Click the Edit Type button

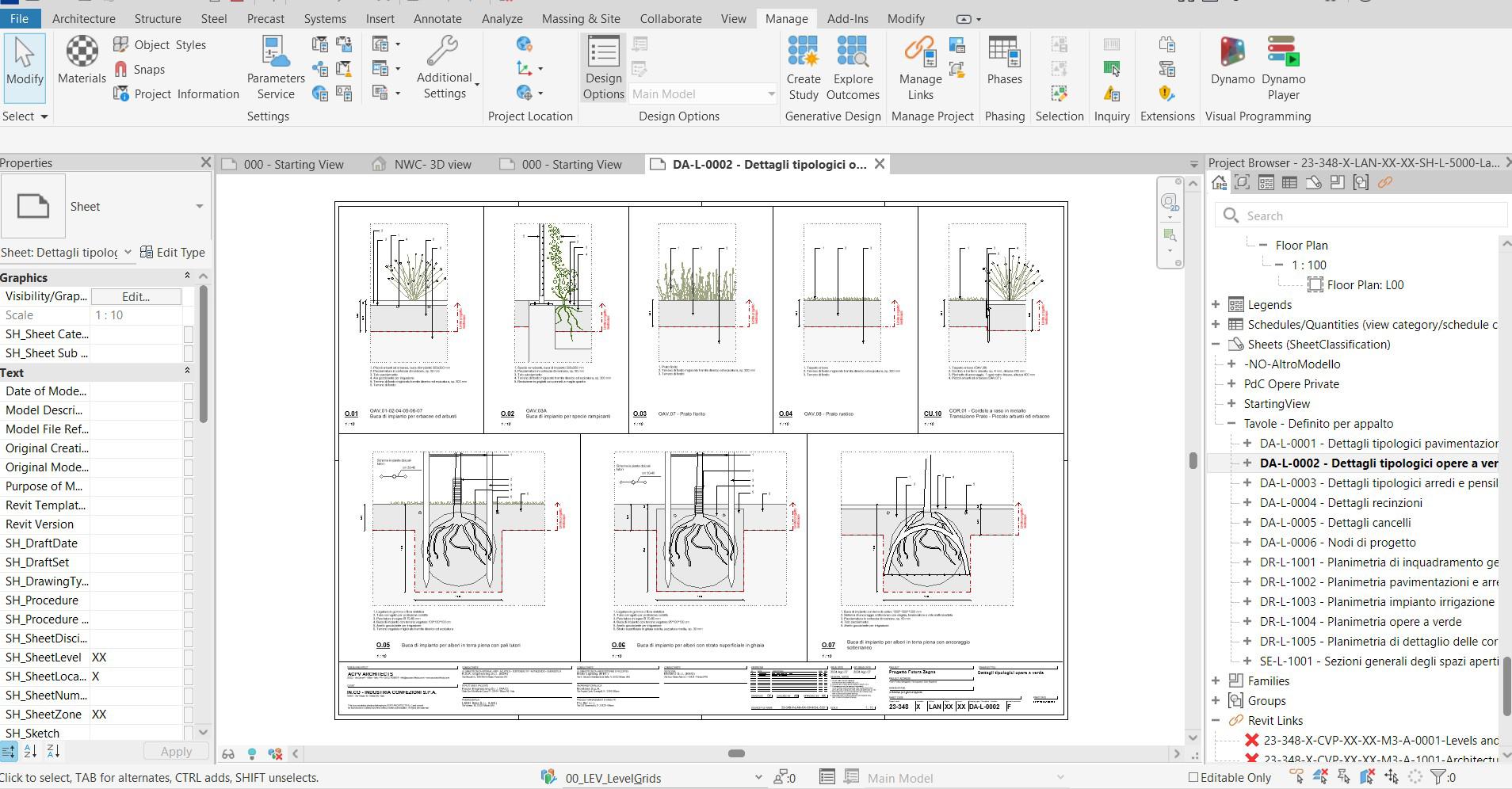click(173, 252)
